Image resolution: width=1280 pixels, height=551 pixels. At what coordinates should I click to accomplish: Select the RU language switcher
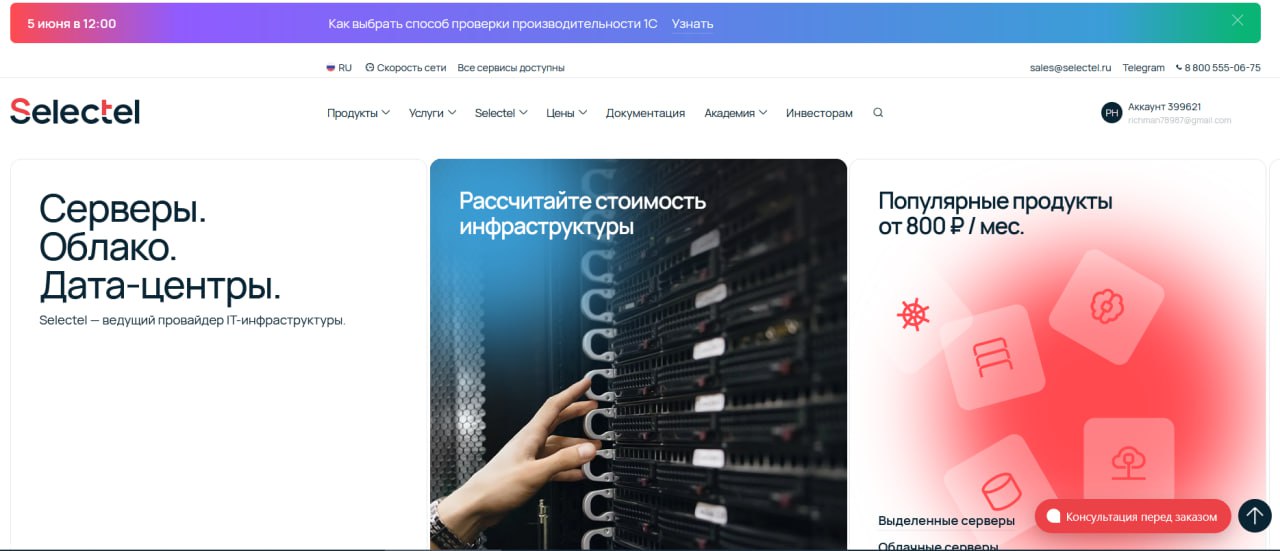(x=339, y=68)
